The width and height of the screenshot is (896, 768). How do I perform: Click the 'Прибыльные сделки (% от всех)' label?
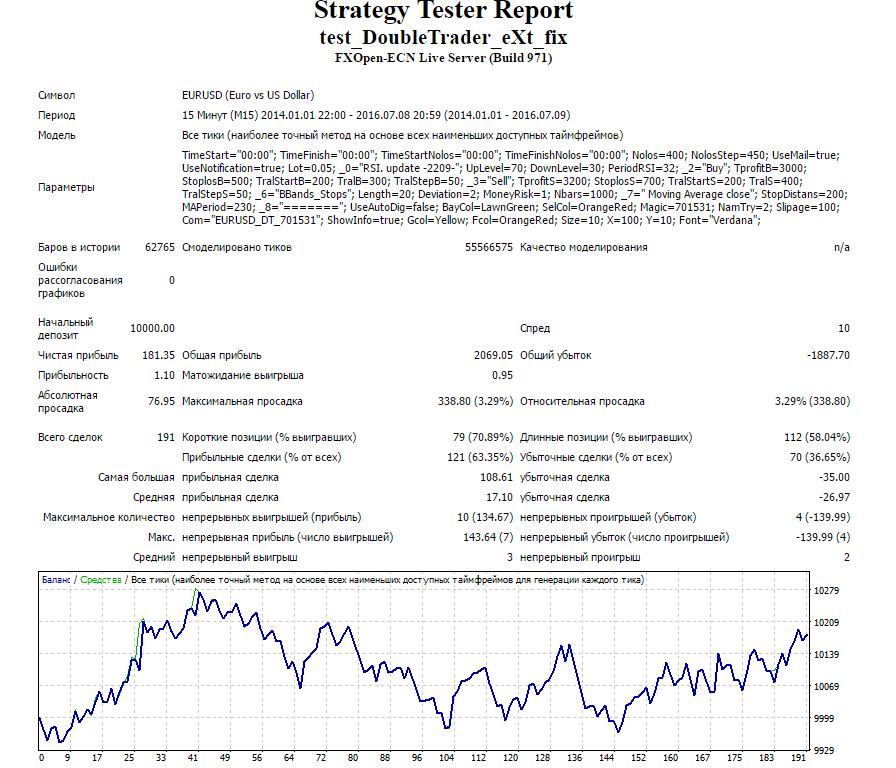click(262, 458)
